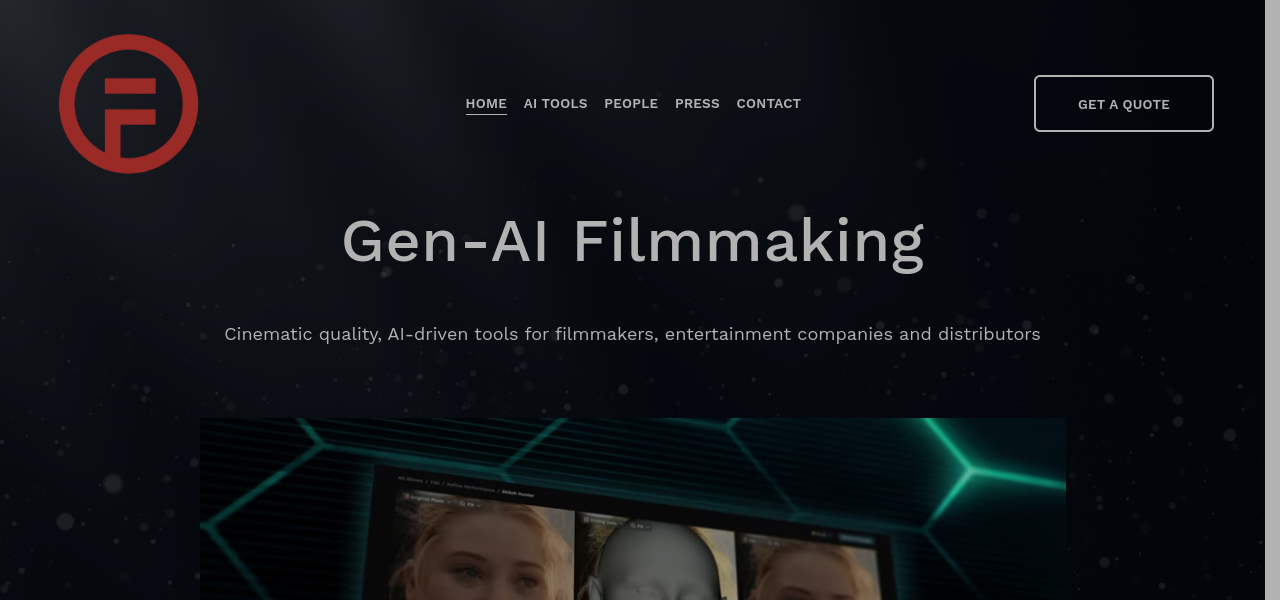Click the word Gen-AI in the headline
This screenshot has width=1280, height=600.
point(446,242)
